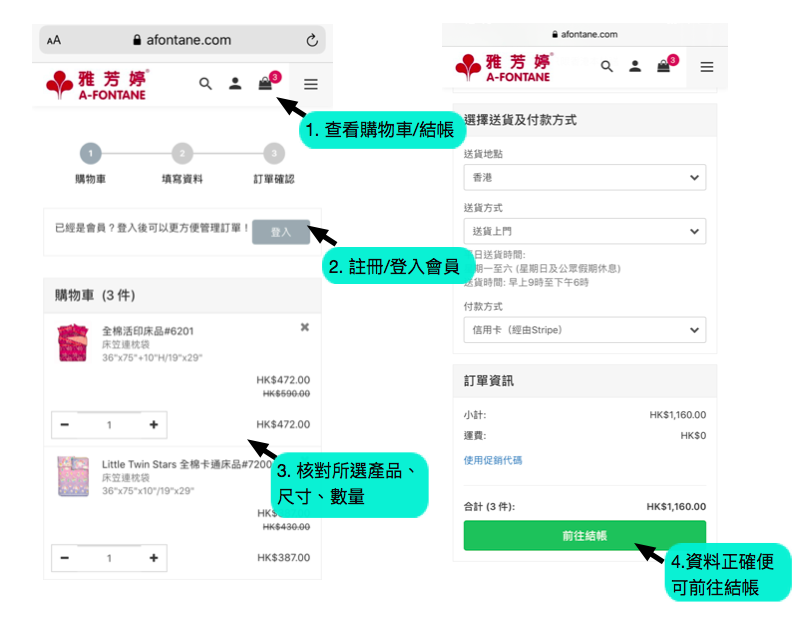
Task: Select step 2 填寫資料 in progress bar
Action: (x=182, y=154)
